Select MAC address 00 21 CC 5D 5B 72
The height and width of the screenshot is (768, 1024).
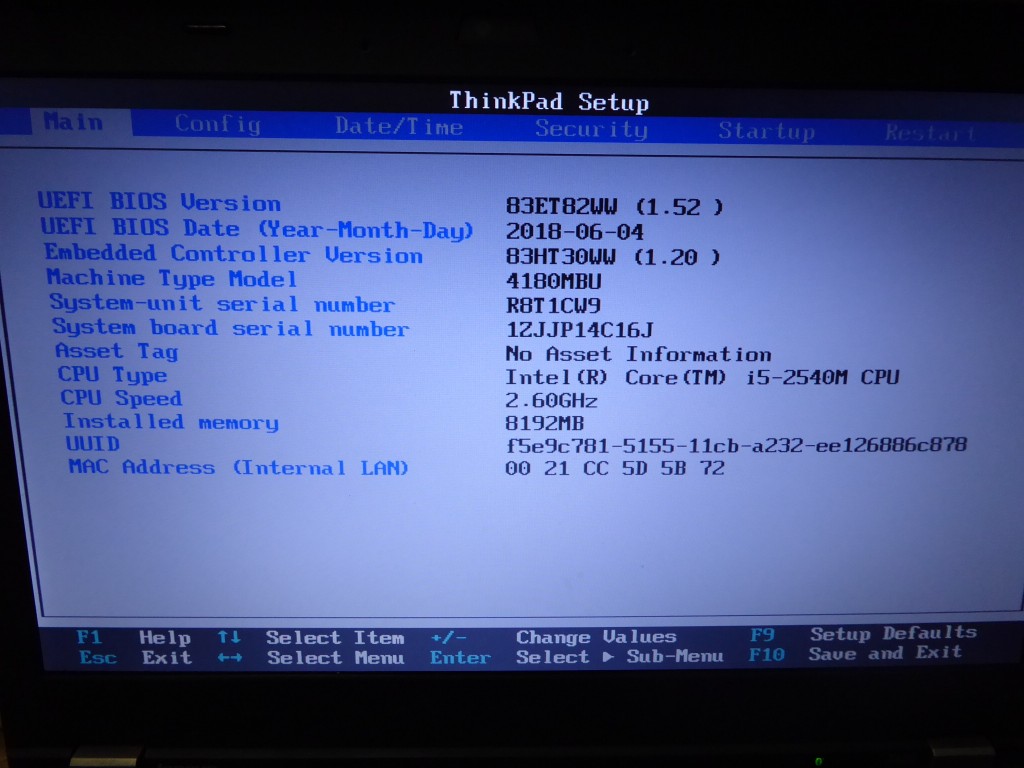615,468
